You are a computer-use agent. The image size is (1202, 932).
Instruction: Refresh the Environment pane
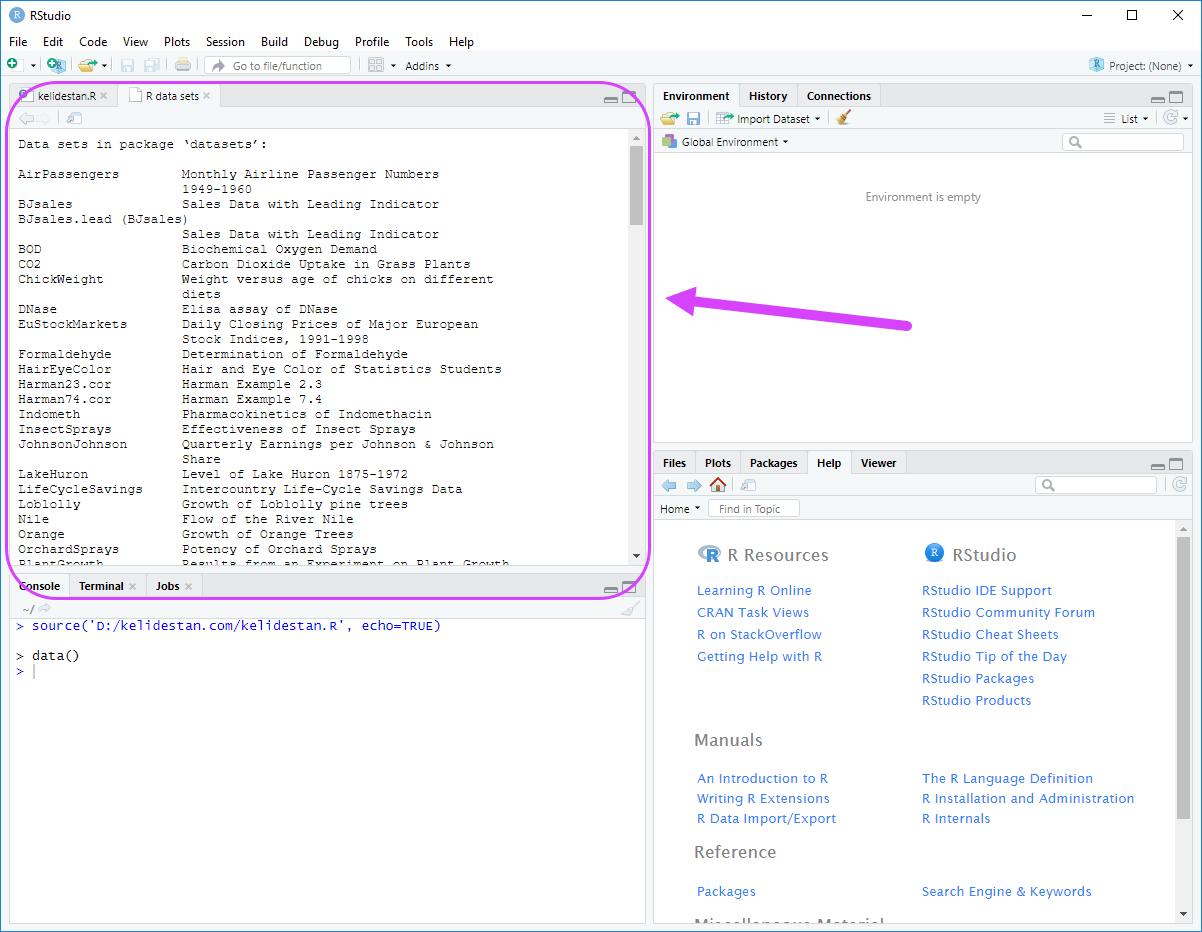coord(1171,118)
